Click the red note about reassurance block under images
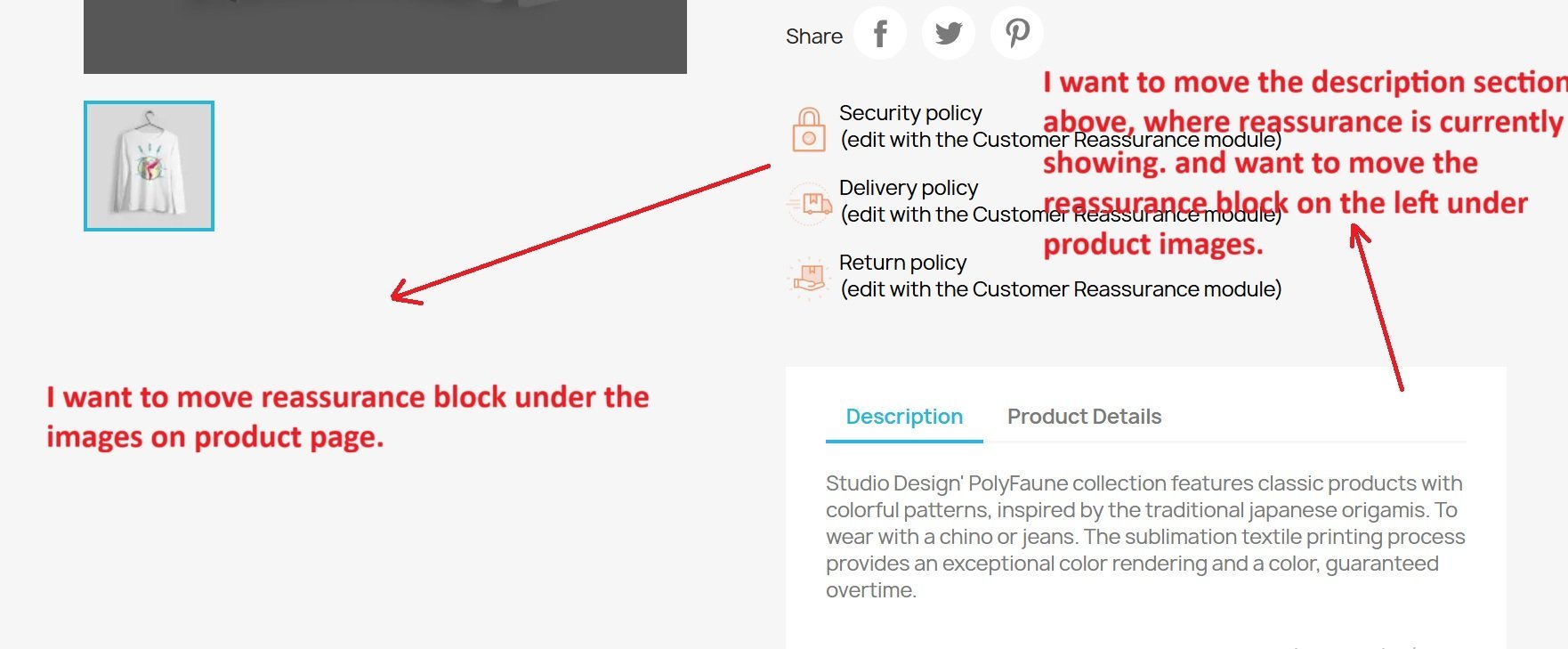 tap(348, 417)
